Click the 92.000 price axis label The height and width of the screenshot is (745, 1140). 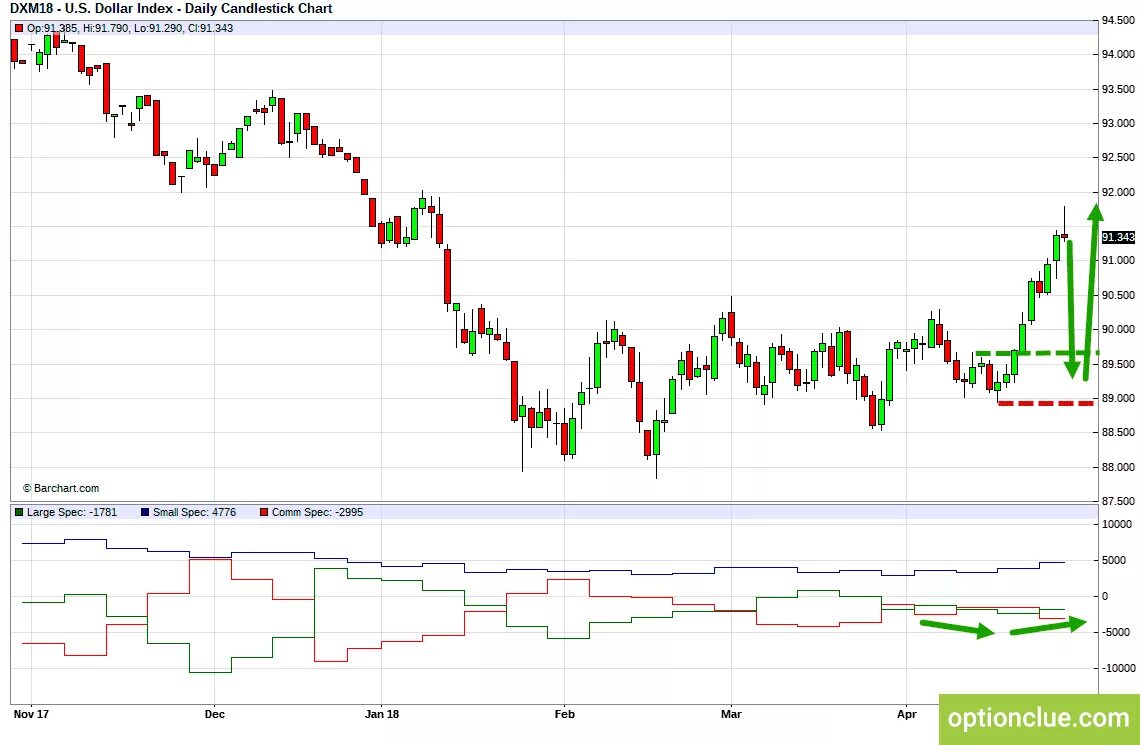tap(1117, 193)
